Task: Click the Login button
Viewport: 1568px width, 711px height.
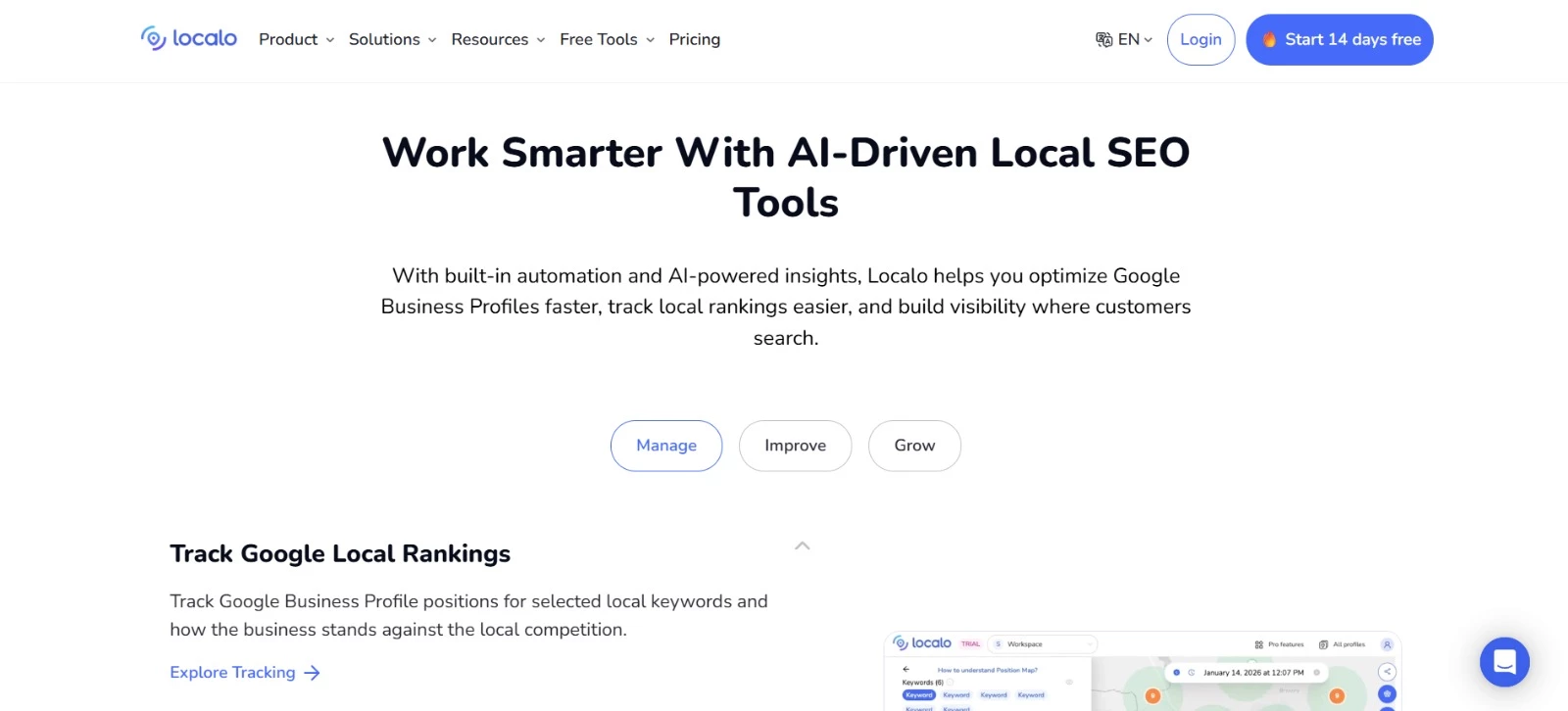Action: pyautogui.click(x=1200, y=39)
